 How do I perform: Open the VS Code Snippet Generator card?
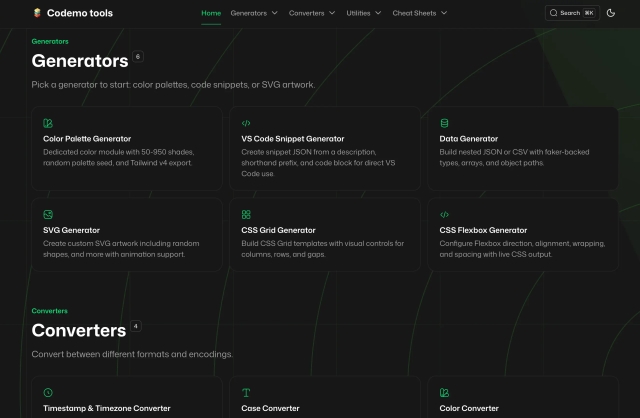click(325, 149)
